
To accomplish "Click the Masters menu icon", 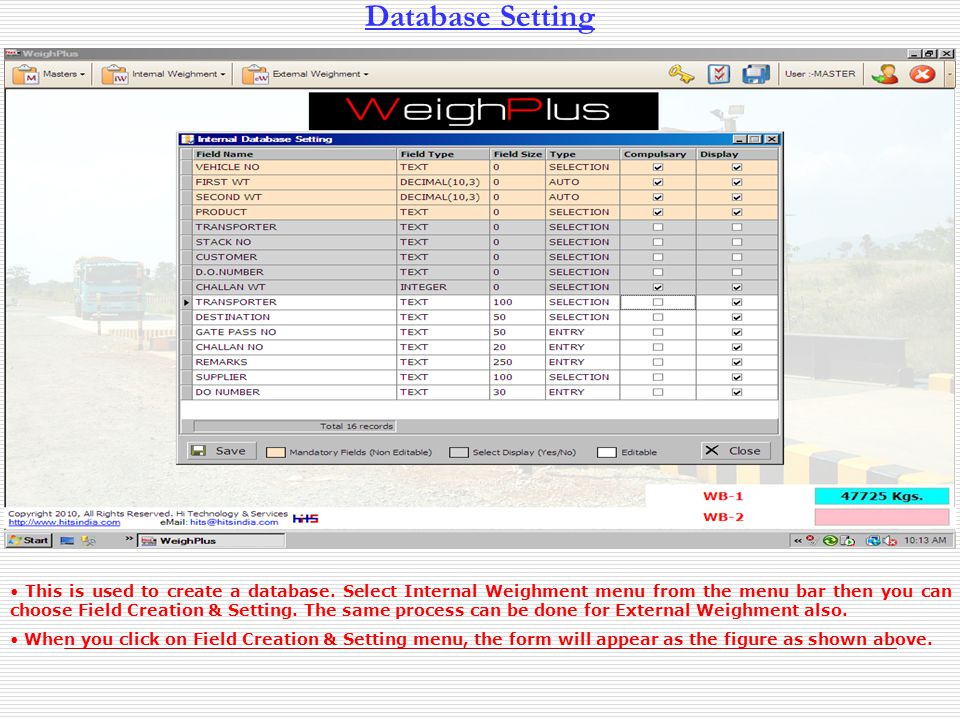I will pyautogui.click(x=26, y=75).
